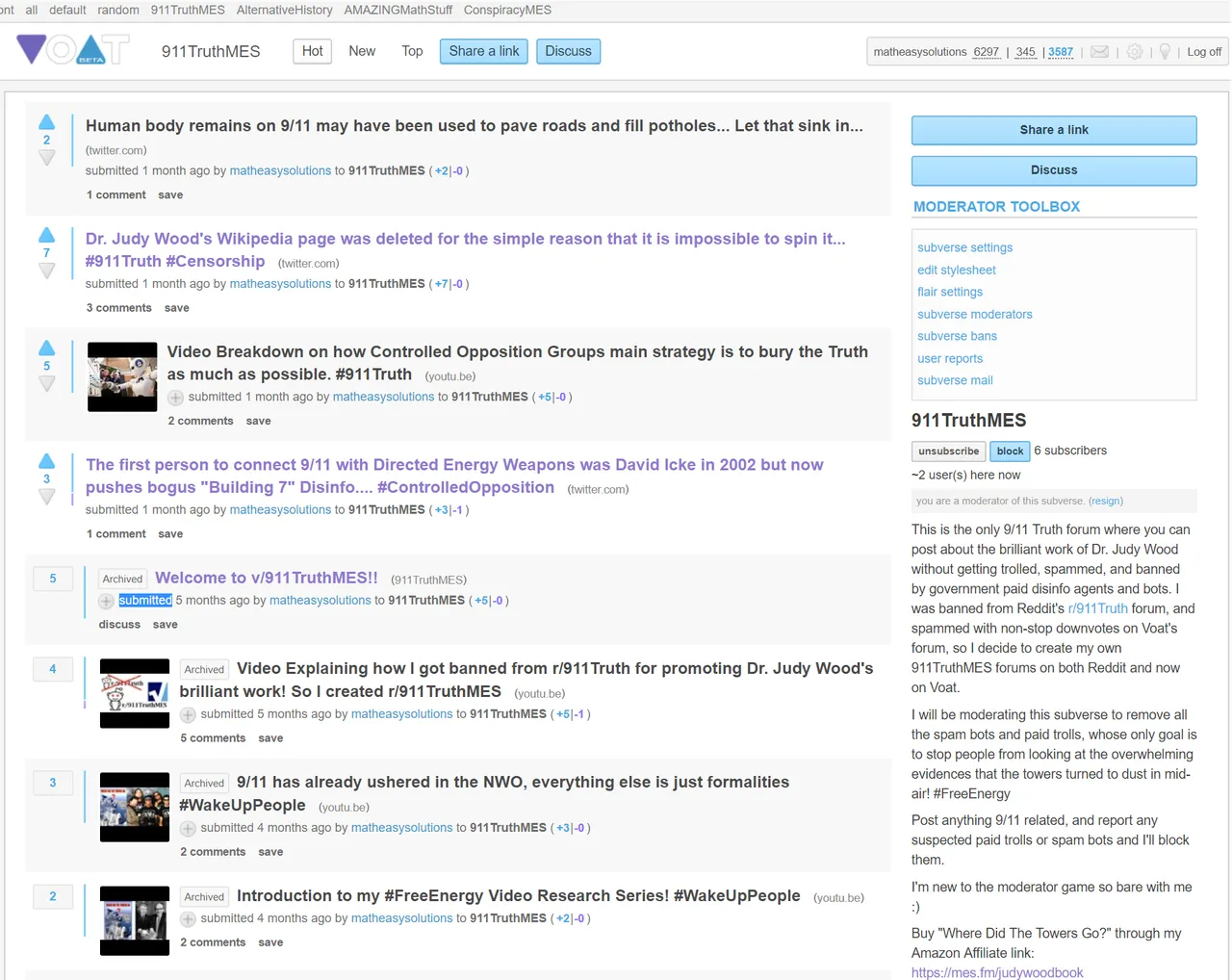The width and height of the screenshot is (1232, 980).
Task: Downvote the Human body remains post
Action: [x=46, y=158]
